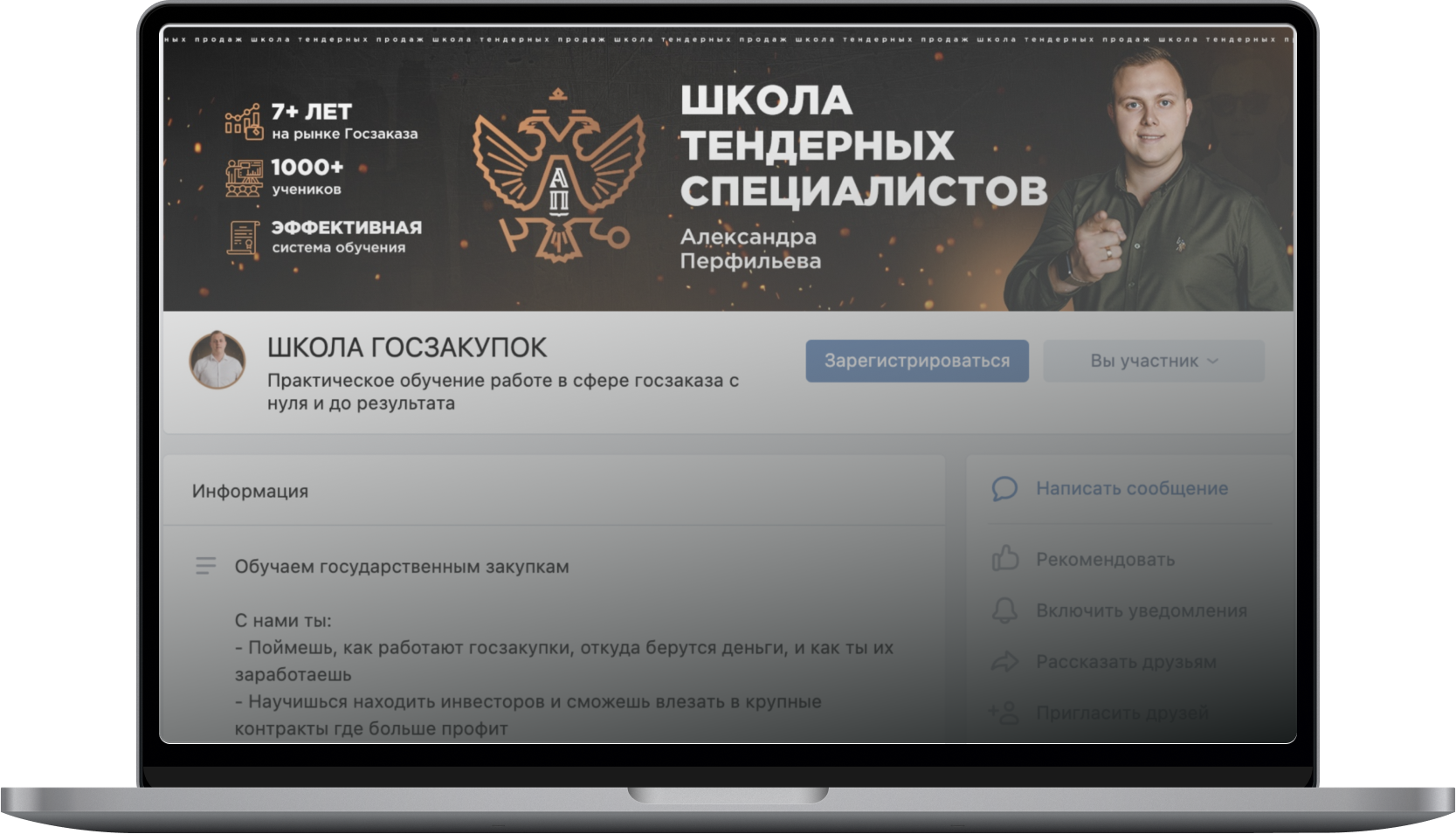Click the thumbs-up Рекомендовать icon
This screenshot has width=1456, height=834.
(1004, 558)
